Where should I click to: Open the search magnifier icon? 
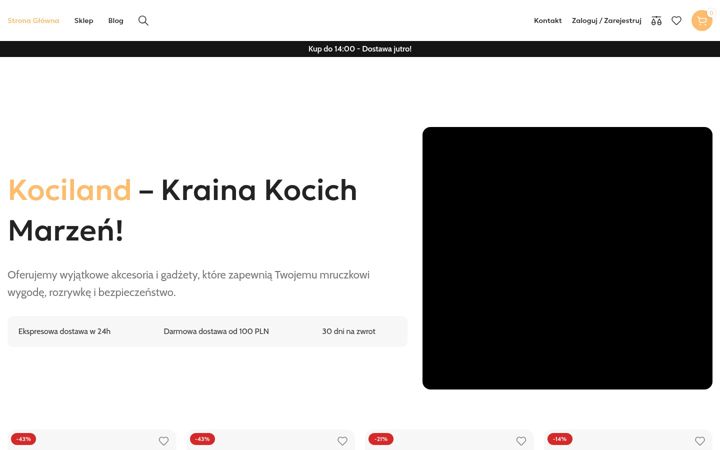coord(143,21)
